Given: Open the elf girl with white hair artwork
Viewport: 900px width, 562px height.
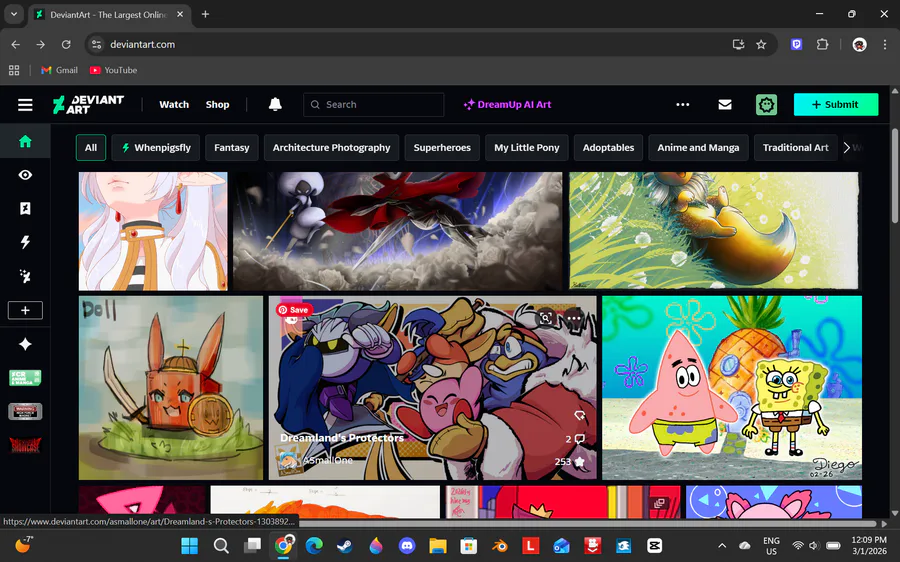Looking at the screenshot, I should coord(153,231).
